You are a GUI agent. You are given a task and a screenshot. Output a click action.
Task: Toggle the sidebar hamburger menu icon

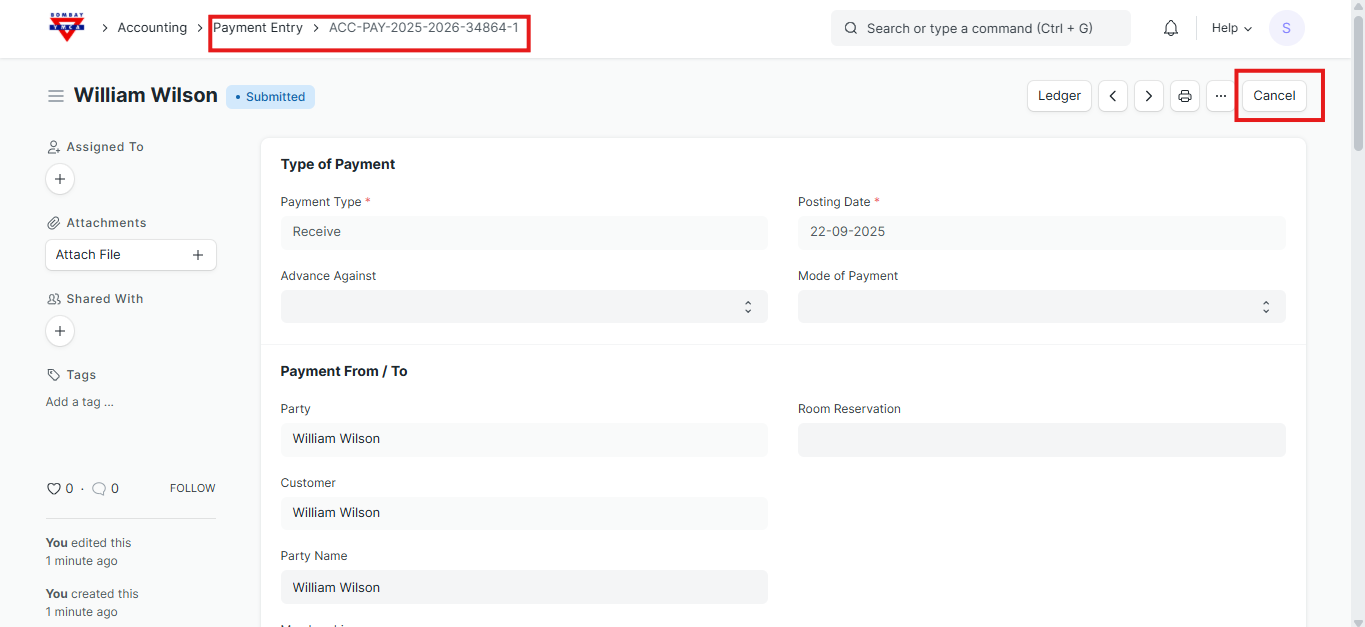click(56, 96)
